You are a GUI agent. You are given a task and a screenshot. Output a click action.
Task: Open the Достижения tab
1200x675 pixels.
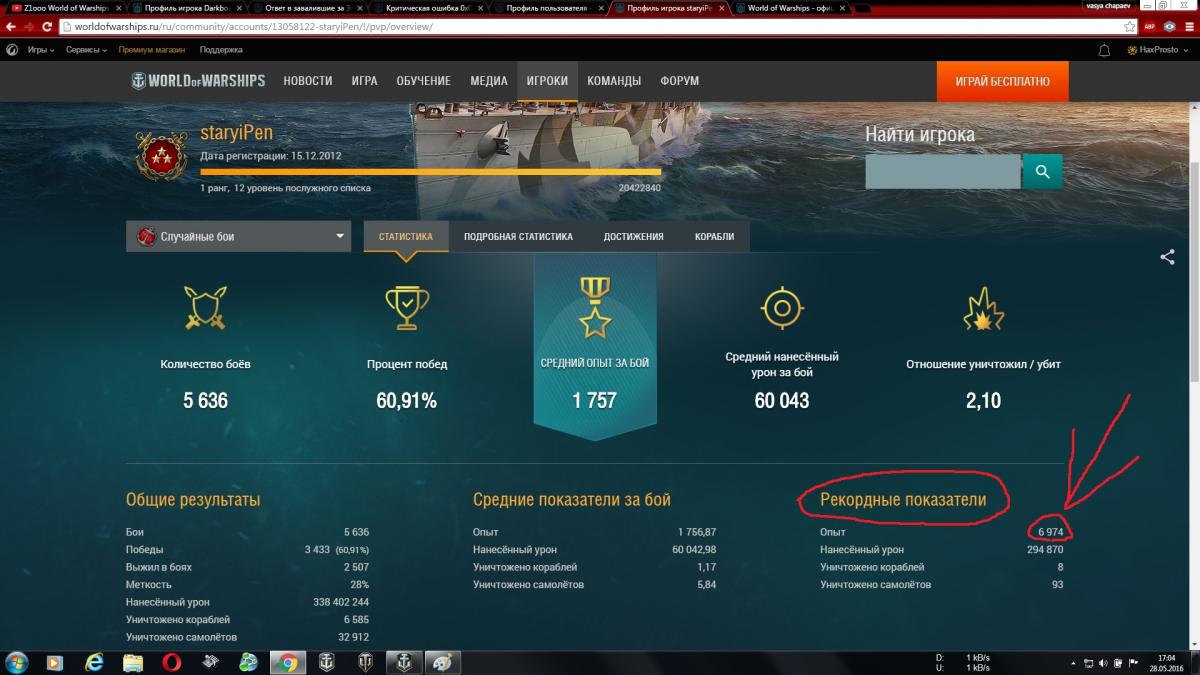pyautogui.click(x=633, y=237)
